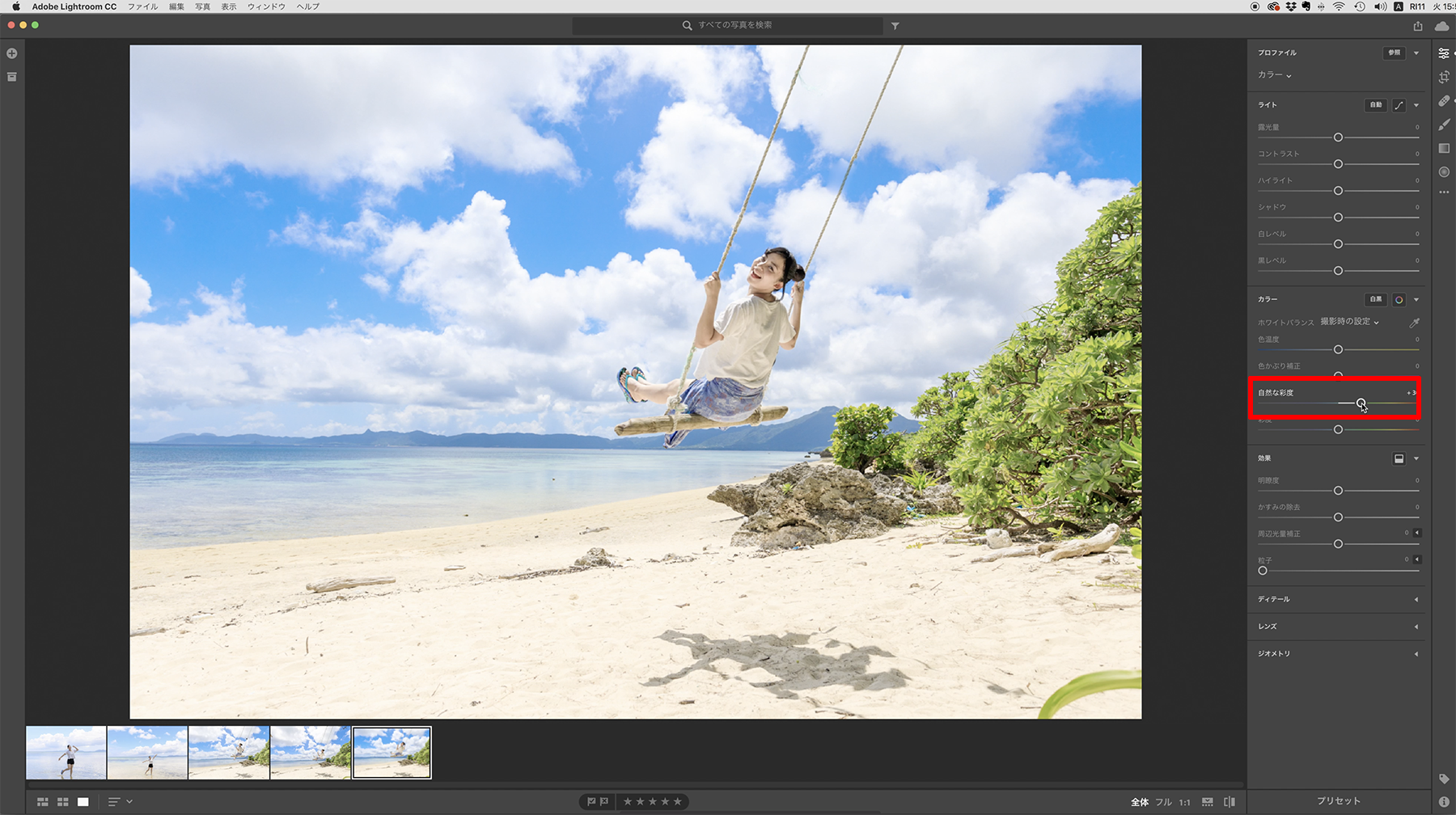Open the Apple menu
This screenshot has width=1456, height=815.
coord(15,6)
